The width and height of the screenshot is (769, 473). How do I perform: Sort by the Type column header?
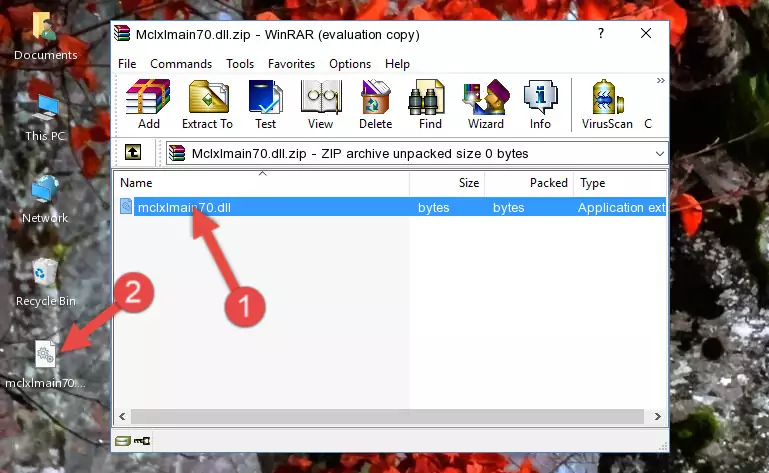coord(620,183)
